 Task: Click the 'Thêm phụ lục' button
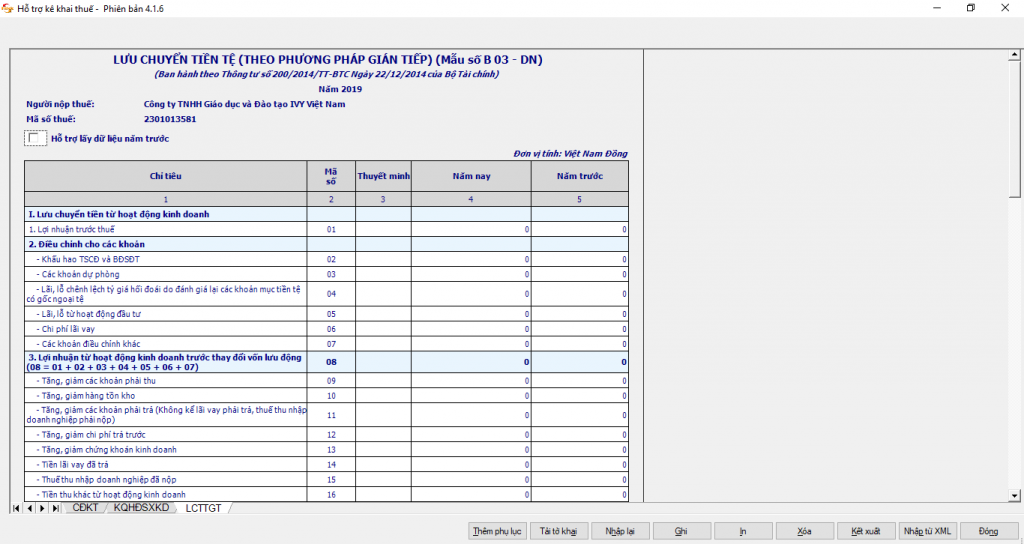click(x=498, y=531)
